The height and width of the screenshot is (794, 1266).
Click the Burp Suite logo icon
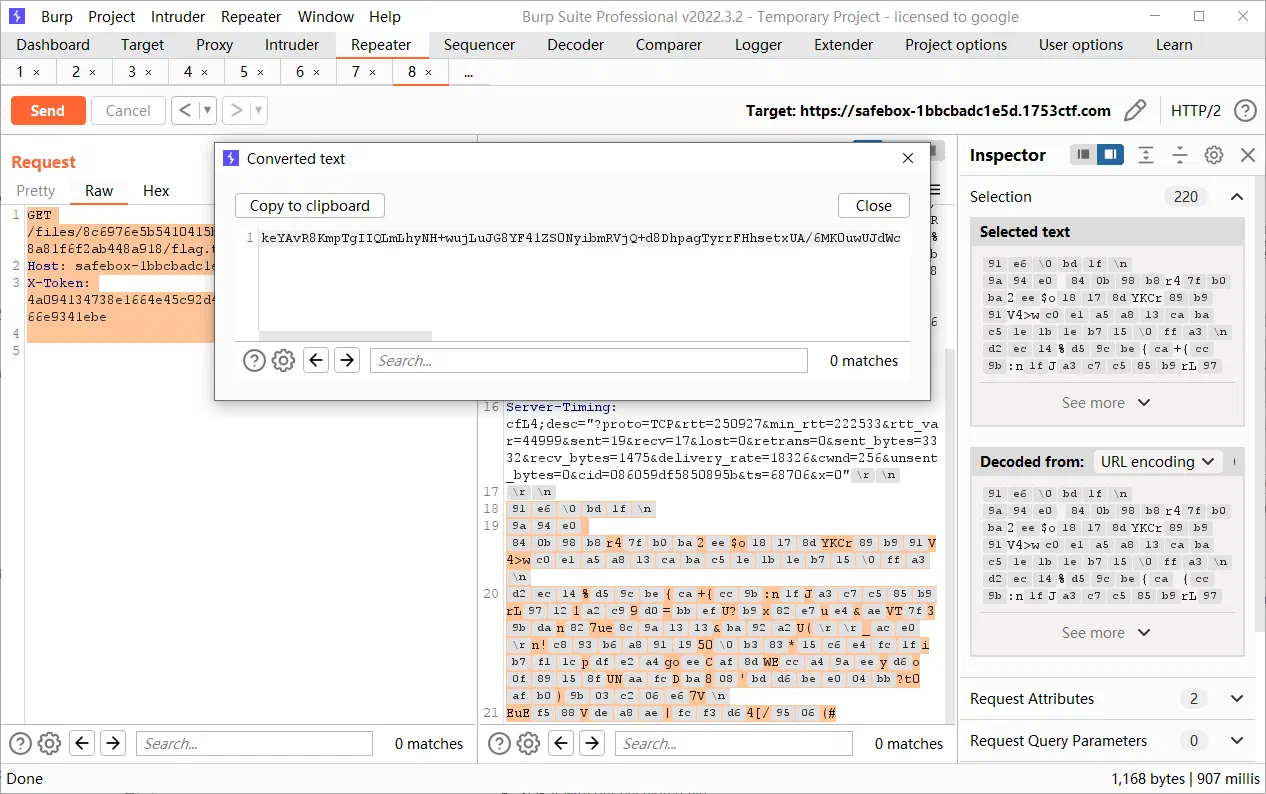click(x=17, y=16)
